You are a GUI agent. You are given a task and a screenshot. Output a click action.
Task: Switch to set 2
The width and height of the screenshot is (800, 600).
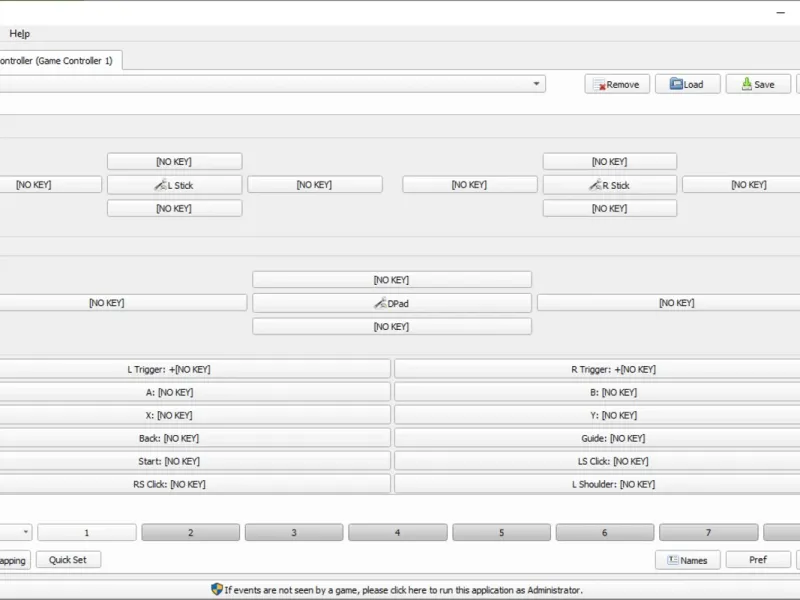tap(190, 532)
